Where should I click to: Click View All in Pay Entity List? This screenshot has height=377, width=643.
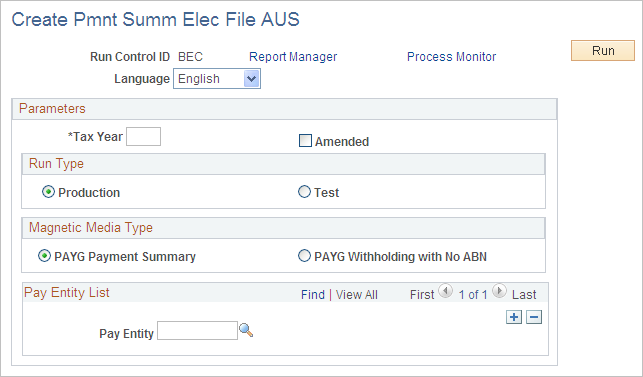357,295
